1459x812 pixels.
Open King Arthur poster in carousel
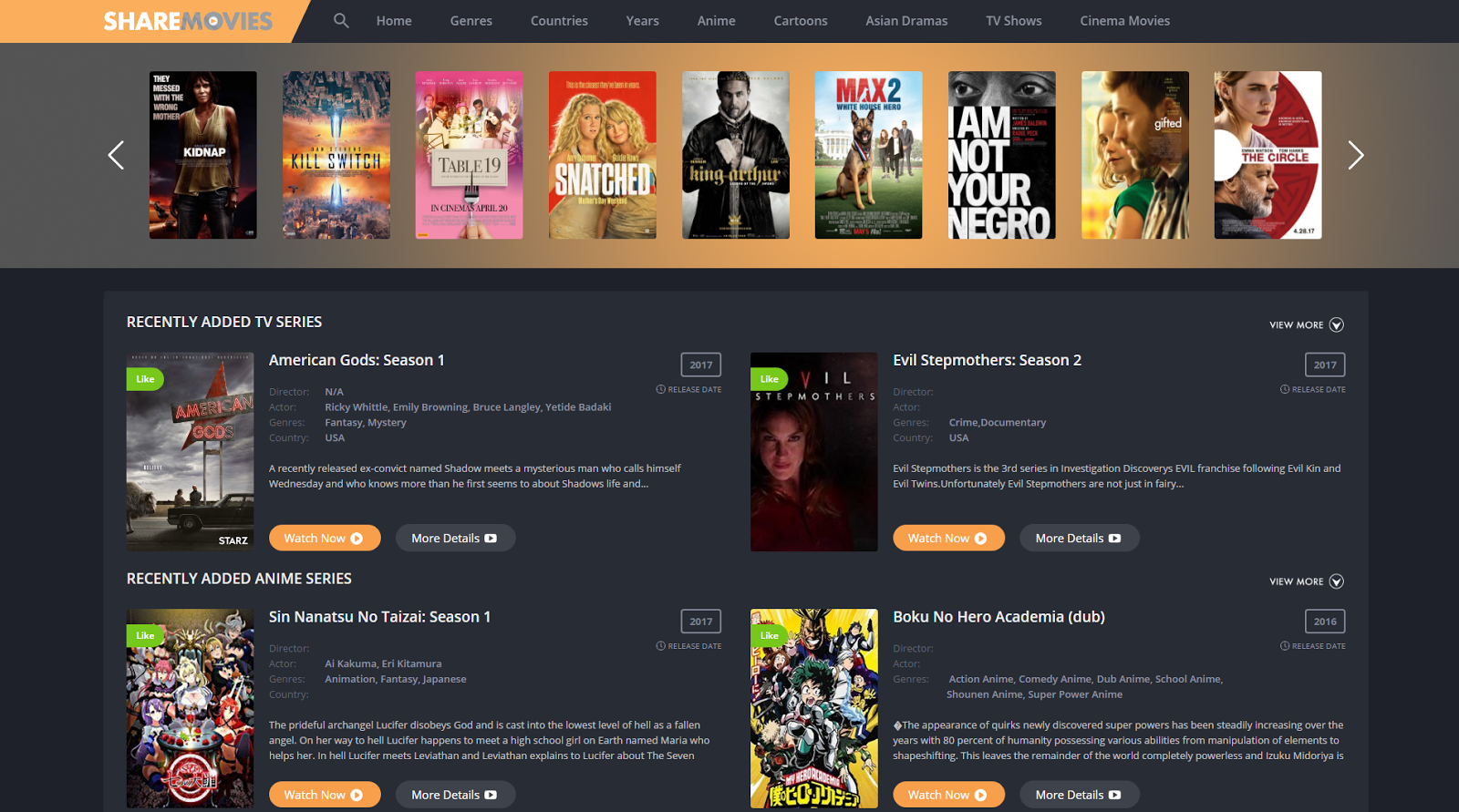click(736, 155)
